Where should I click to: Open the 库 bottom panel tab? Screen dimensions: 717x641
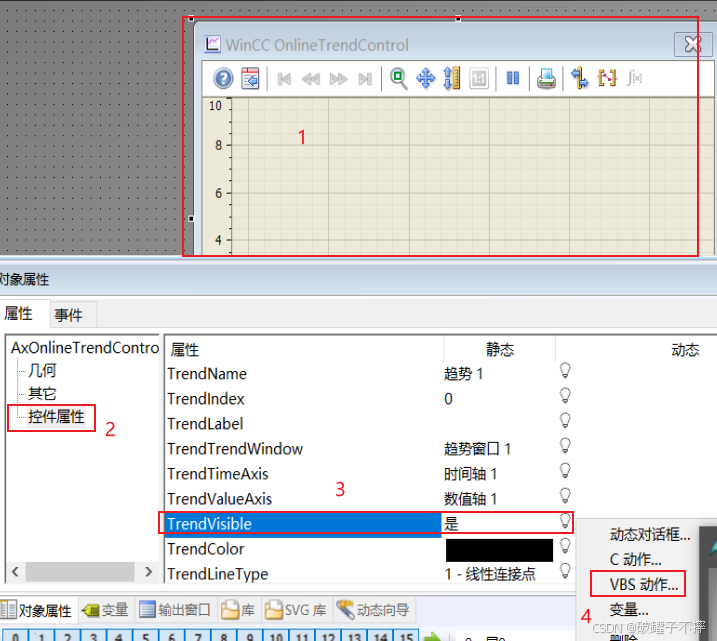click(237, 610)
